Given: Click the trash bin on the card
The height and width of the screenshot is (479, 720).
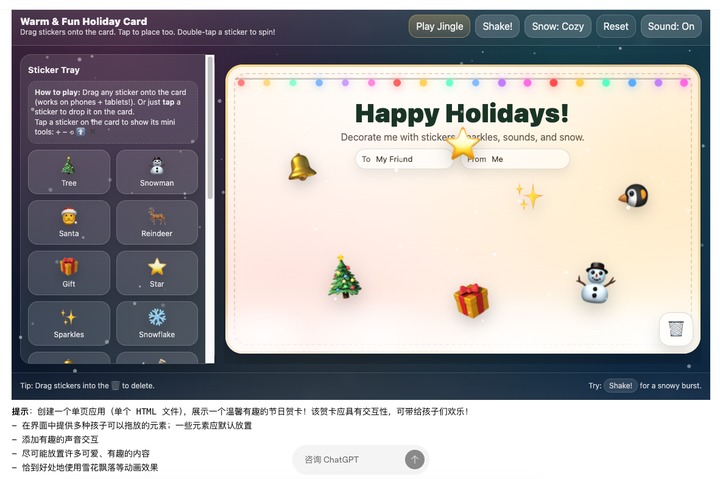Looking at the screenshot, I should pos(676,328).
